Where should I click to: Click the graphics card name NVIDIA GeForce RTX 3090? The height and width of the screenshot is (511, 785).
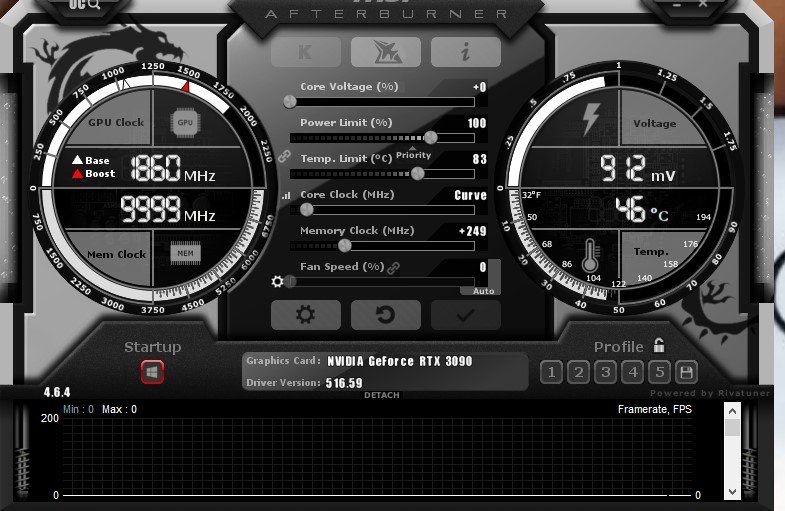(400, 361)
